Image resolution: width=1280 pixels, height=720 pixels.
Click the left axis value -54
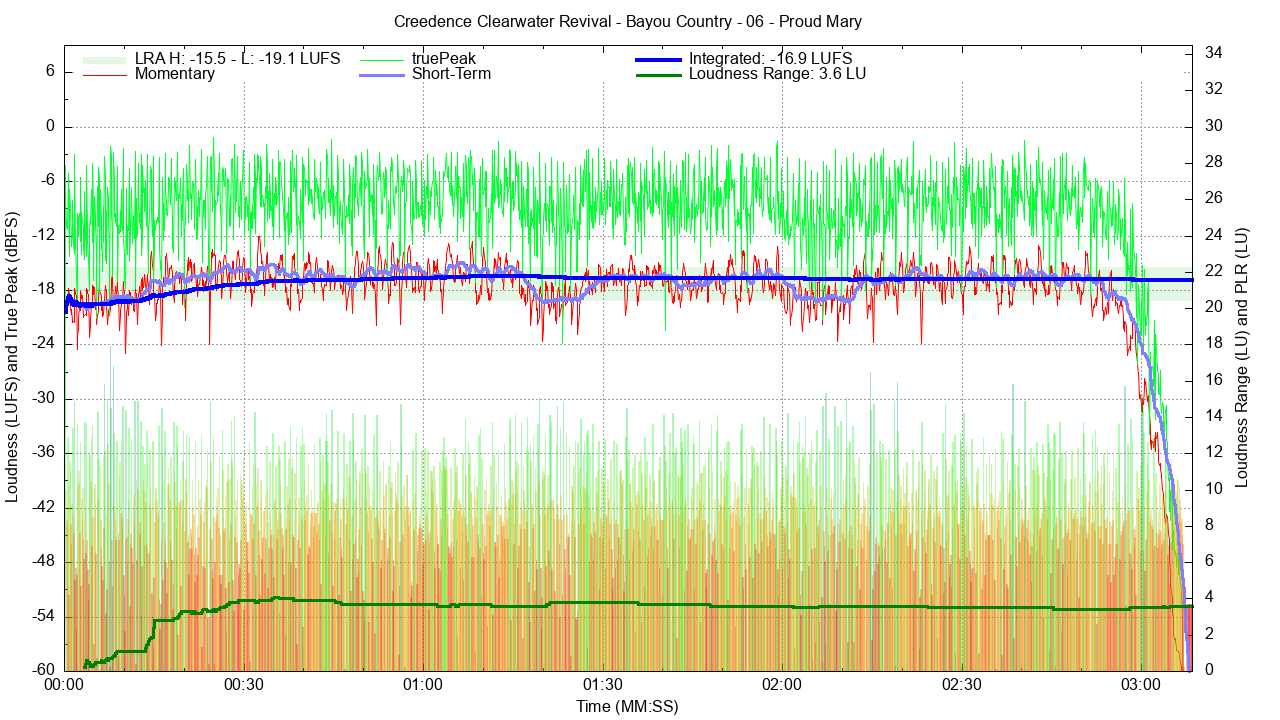45,615
